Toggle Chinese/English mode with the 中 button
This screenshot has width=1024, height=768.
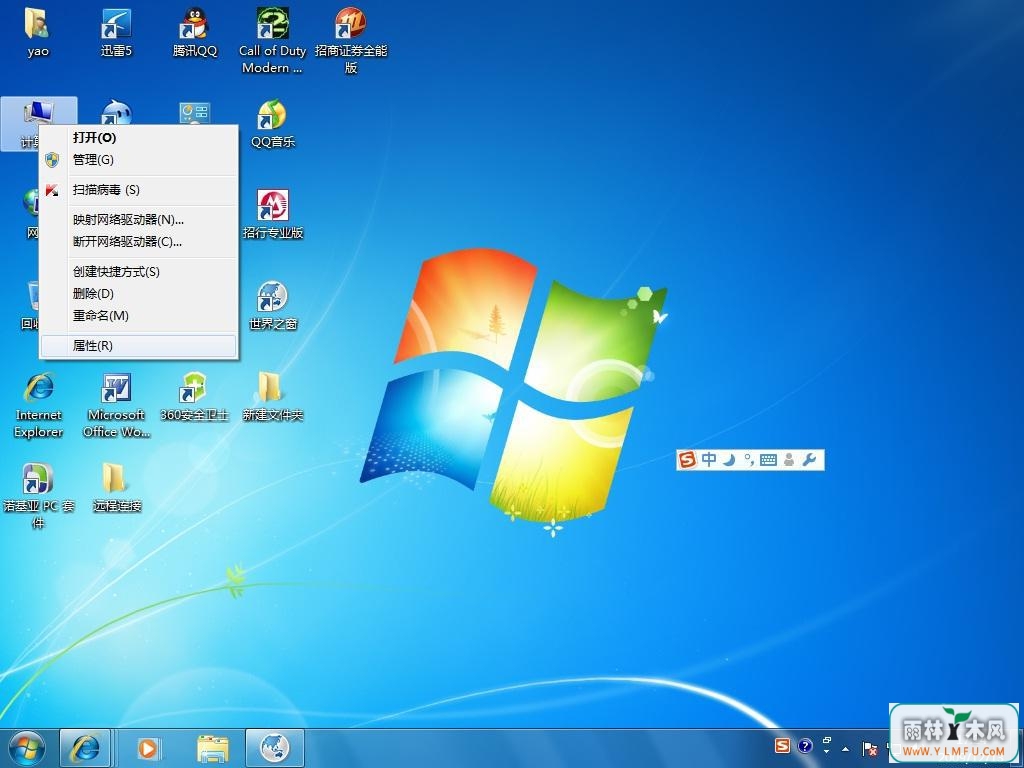pos(709,460)
